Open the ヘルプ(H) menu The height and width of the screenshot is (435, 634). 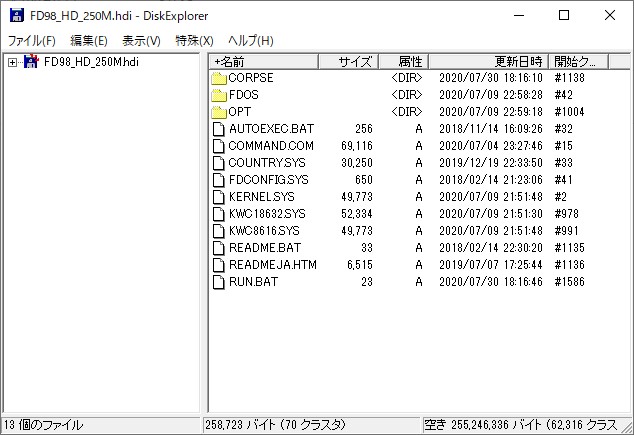click(251, 40)
